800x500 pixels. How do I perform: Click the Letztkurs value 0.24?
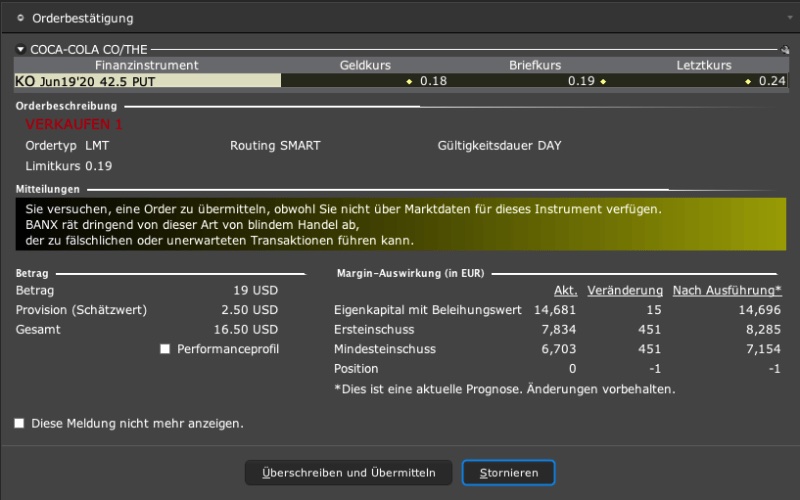coord(772,81)
